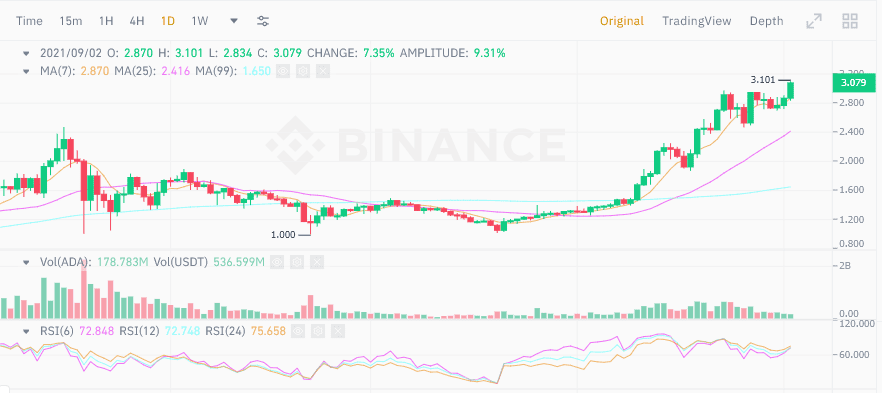This screenshot has width=882, height=393.
Task: Remove the Vol indicator
Action: (x=316, y=262)
